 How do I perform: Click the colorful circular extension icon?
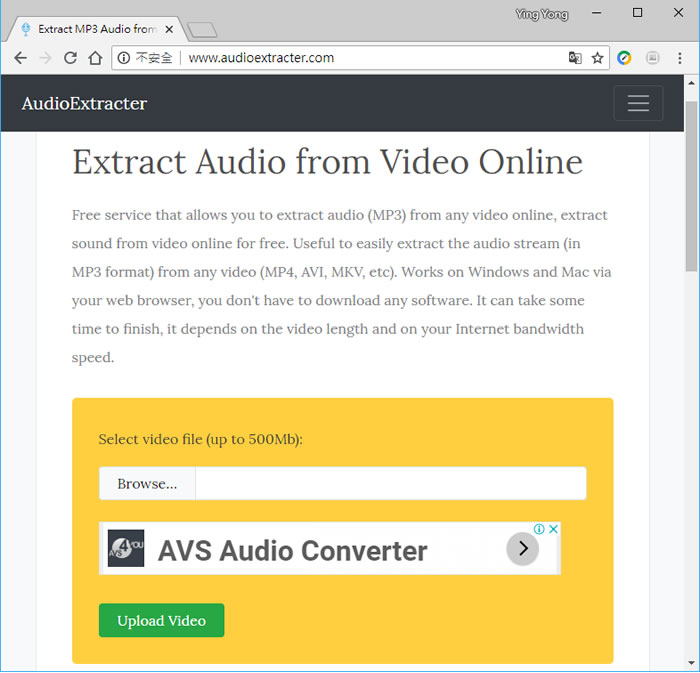pos(624,58)
